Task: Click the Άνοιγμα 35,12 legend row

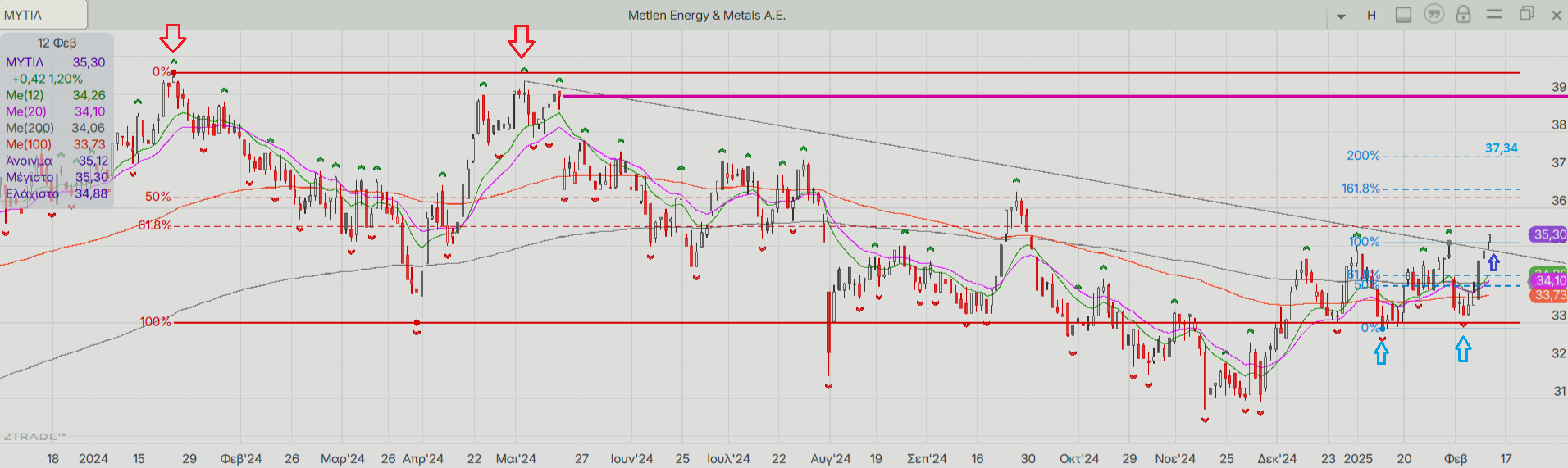Action: 57,161
